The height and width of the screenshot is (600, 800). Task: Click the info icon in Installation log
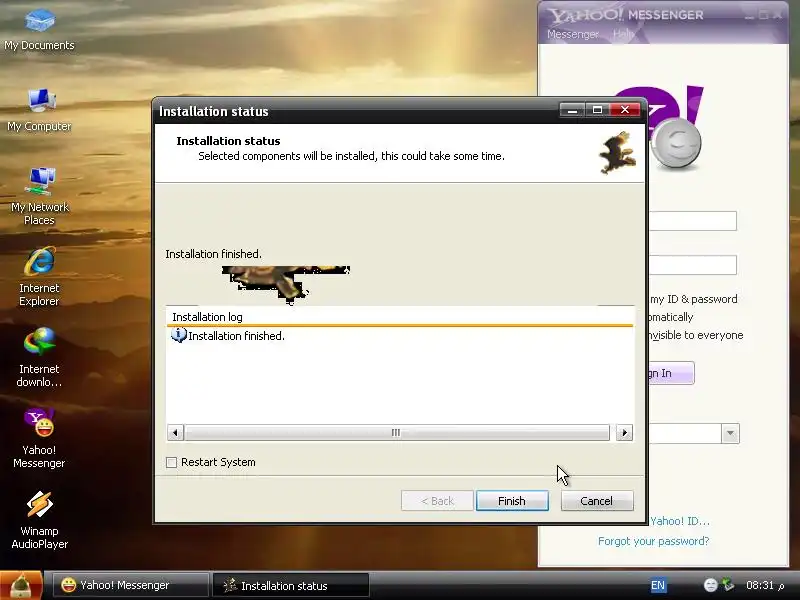(179, 335)
